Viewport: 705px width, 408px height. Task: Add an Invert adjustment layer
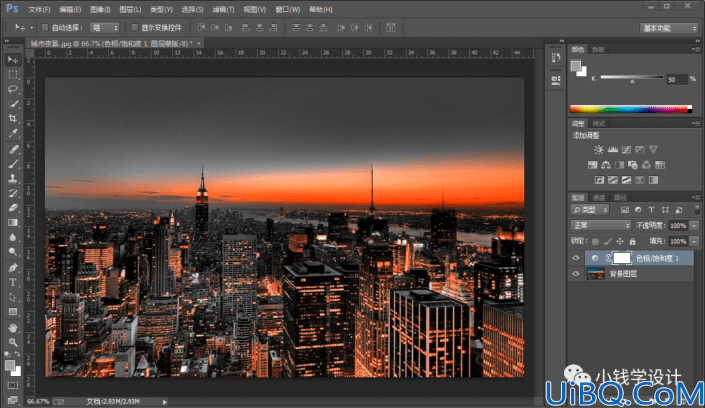(x=599, y=180)
